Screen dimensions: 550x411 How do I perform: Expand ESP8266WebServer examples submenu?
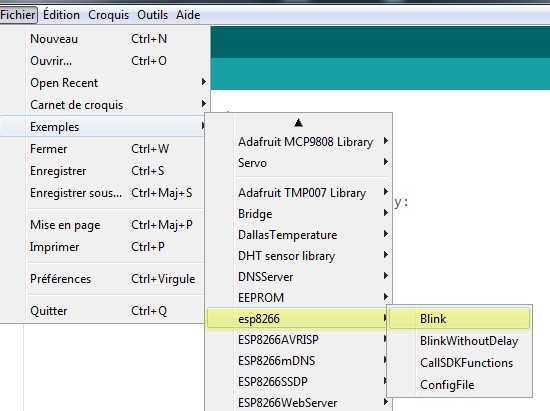(x=299, y=403)
